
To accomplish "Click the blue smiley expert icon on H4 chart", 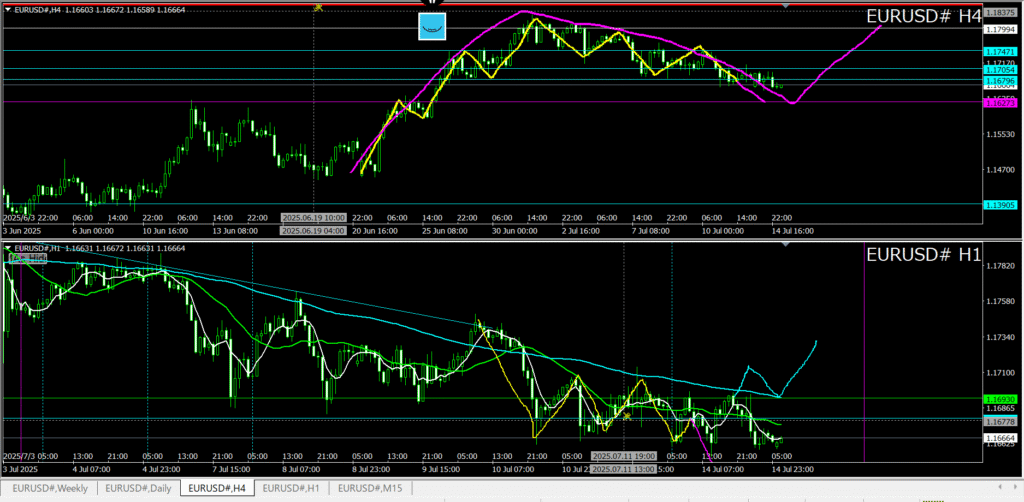I will coord(432,27).
